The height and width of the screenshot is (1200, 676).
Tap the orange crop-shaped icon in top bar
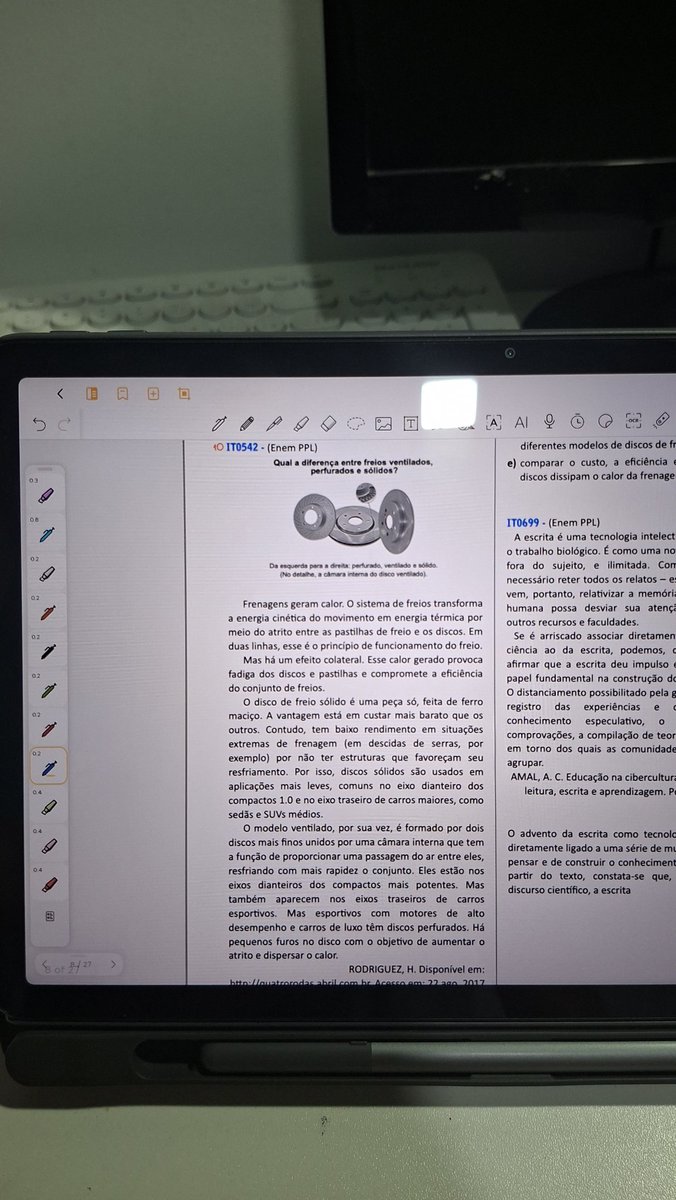pos(184,394)
